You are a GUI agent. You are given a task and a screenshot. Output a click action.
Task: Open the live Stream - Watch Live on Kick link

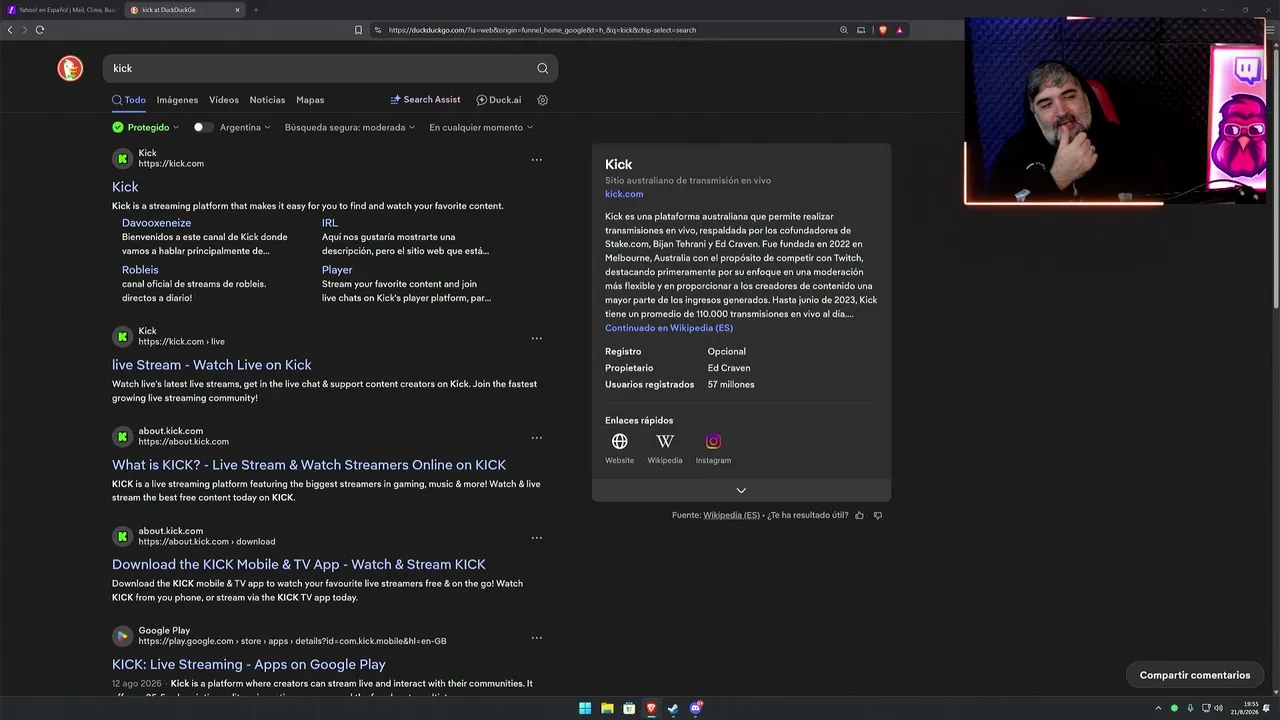[x=212, y=365]
